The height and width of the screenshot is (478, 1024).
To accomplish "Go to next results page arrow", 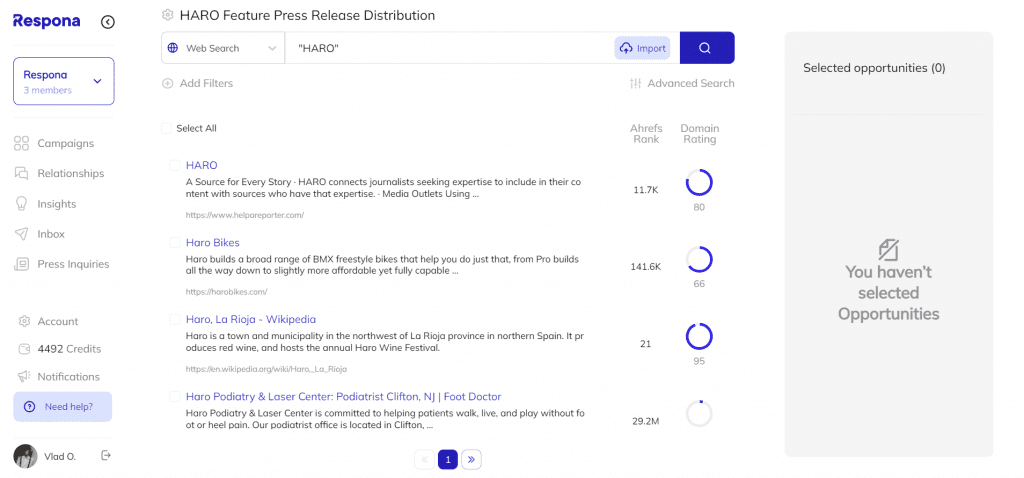I will [x=472, y=460].
